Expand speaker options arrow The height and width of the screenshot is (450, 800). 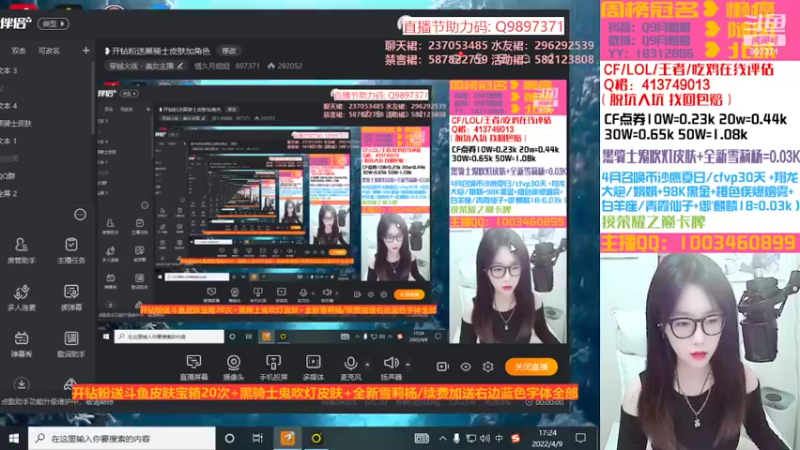click(x=408, y=364)
